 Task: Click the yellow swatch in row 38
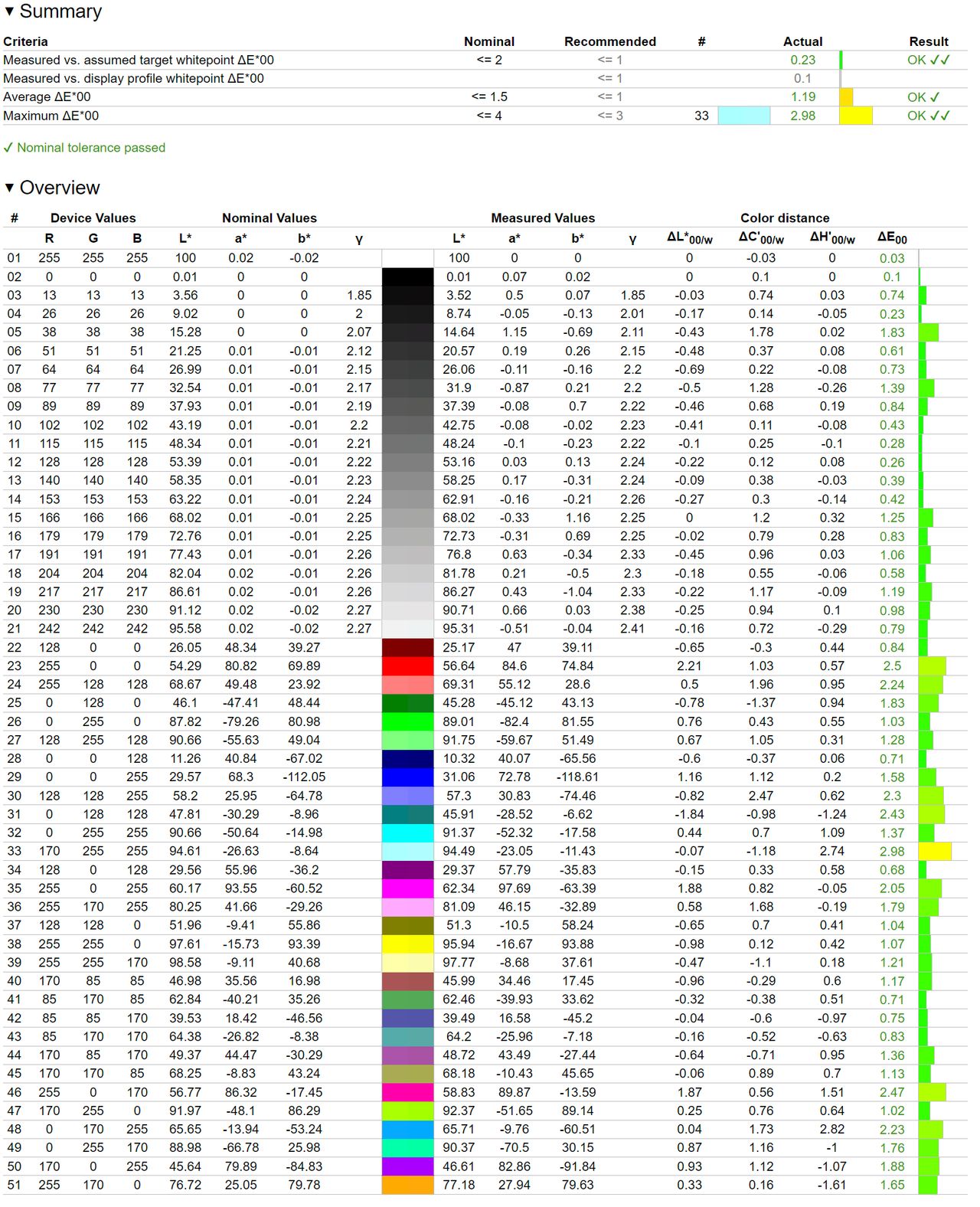[407, 944]
